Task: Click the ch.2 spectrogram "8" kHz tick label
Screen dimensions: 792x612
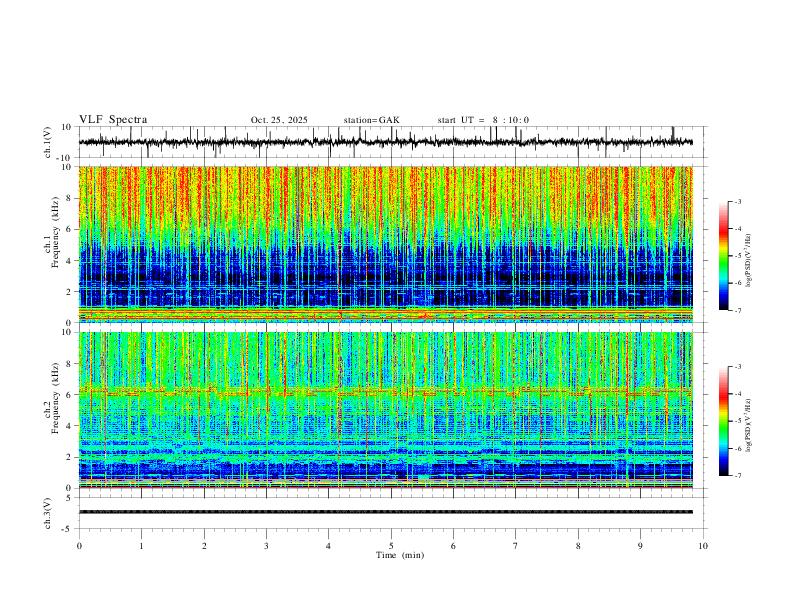Action: [69, 364]
